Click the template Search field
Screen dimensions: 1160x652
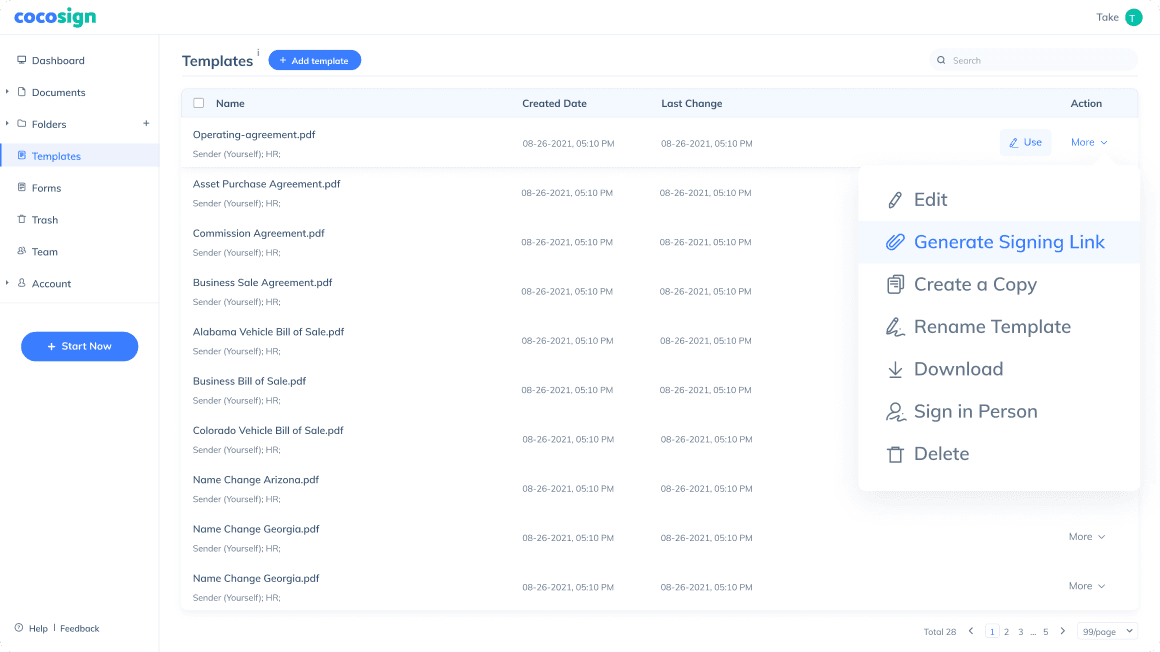(1040, 61)
